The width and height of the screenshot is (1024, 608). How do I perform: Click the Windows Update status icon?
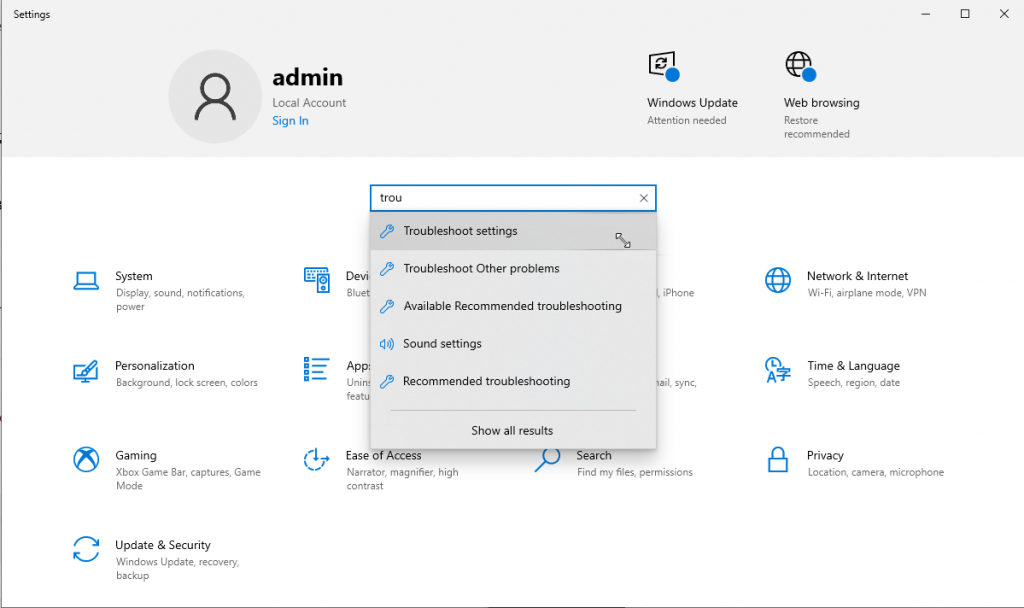[662, 64]
